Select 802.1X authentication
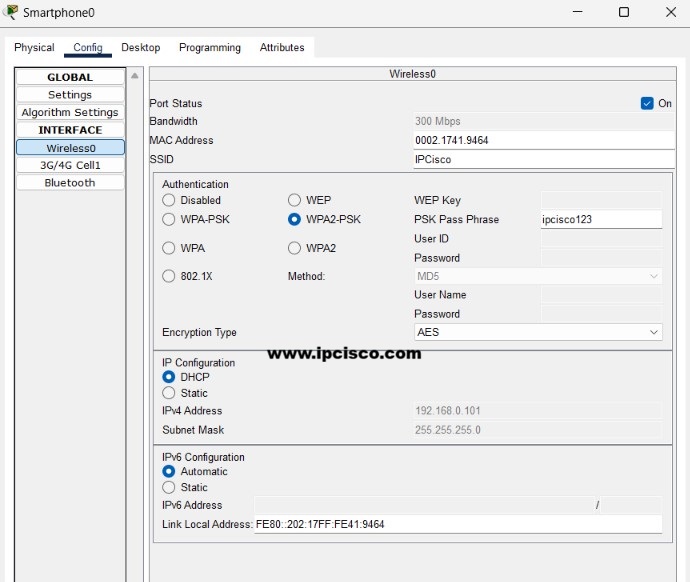 [x=169, y=276]
